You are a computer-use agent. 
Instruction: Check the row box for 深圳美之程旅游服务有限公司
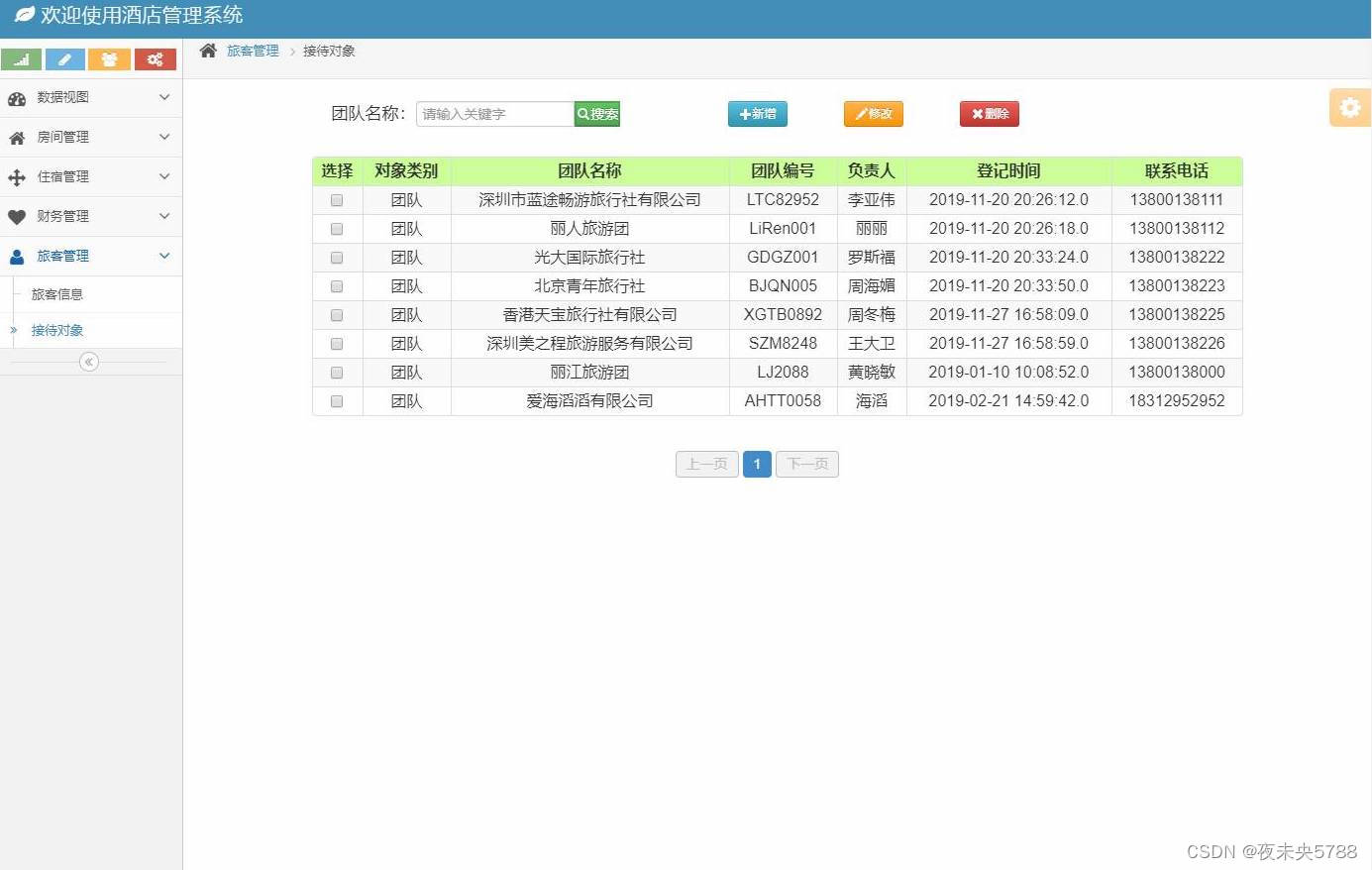click(337, 344)
